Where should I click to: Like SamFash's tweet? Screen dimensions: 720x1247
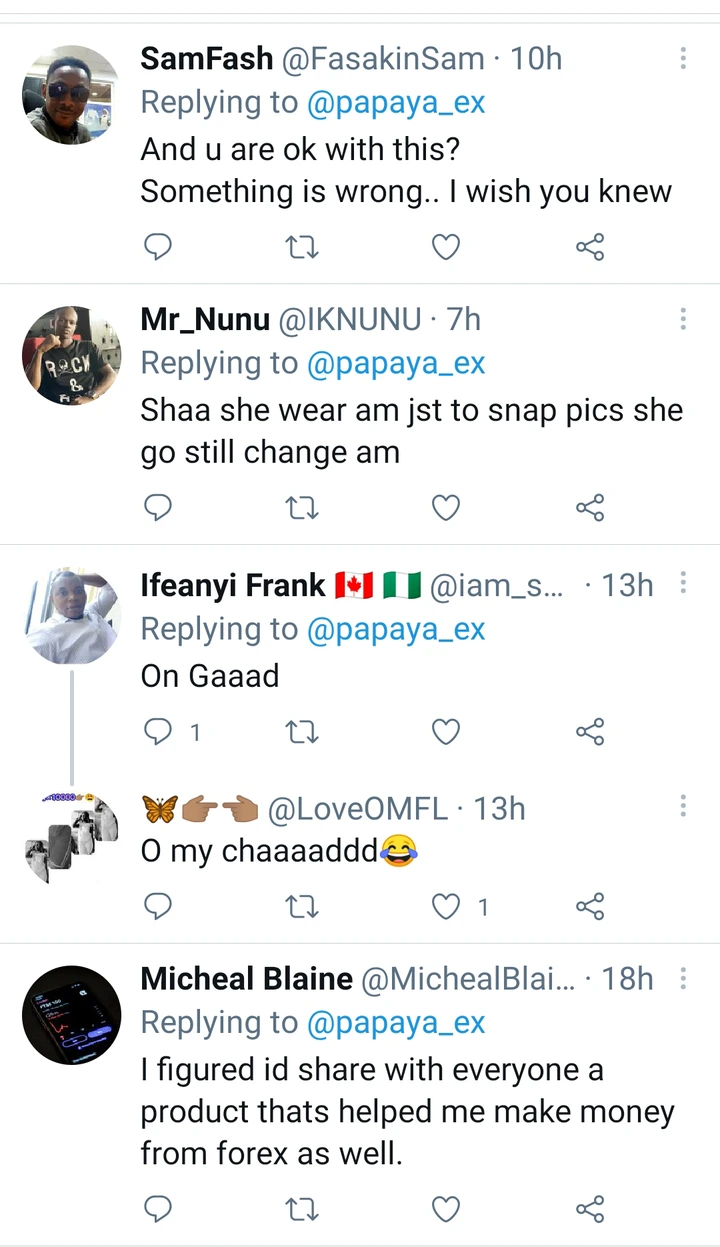tap(445, 246)
